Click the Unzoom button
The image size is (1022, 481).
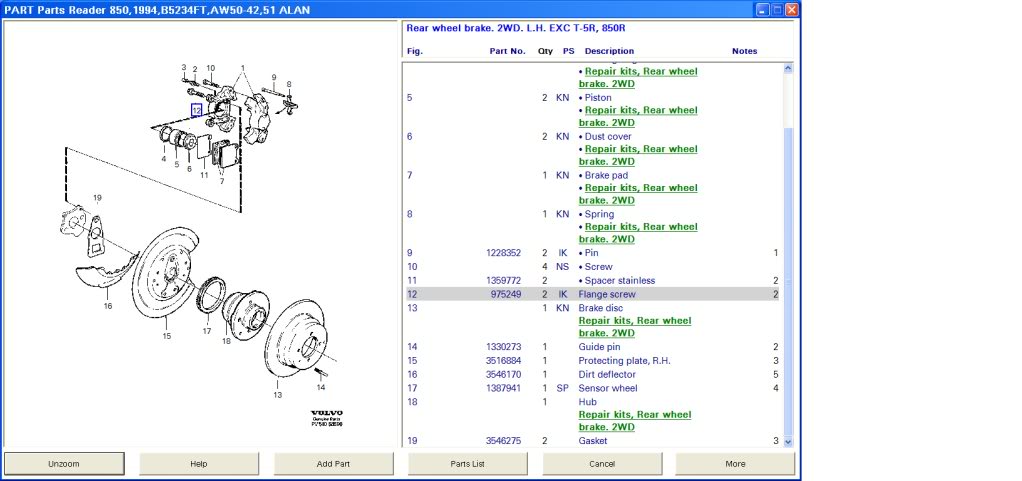click(x=64, y=464)
